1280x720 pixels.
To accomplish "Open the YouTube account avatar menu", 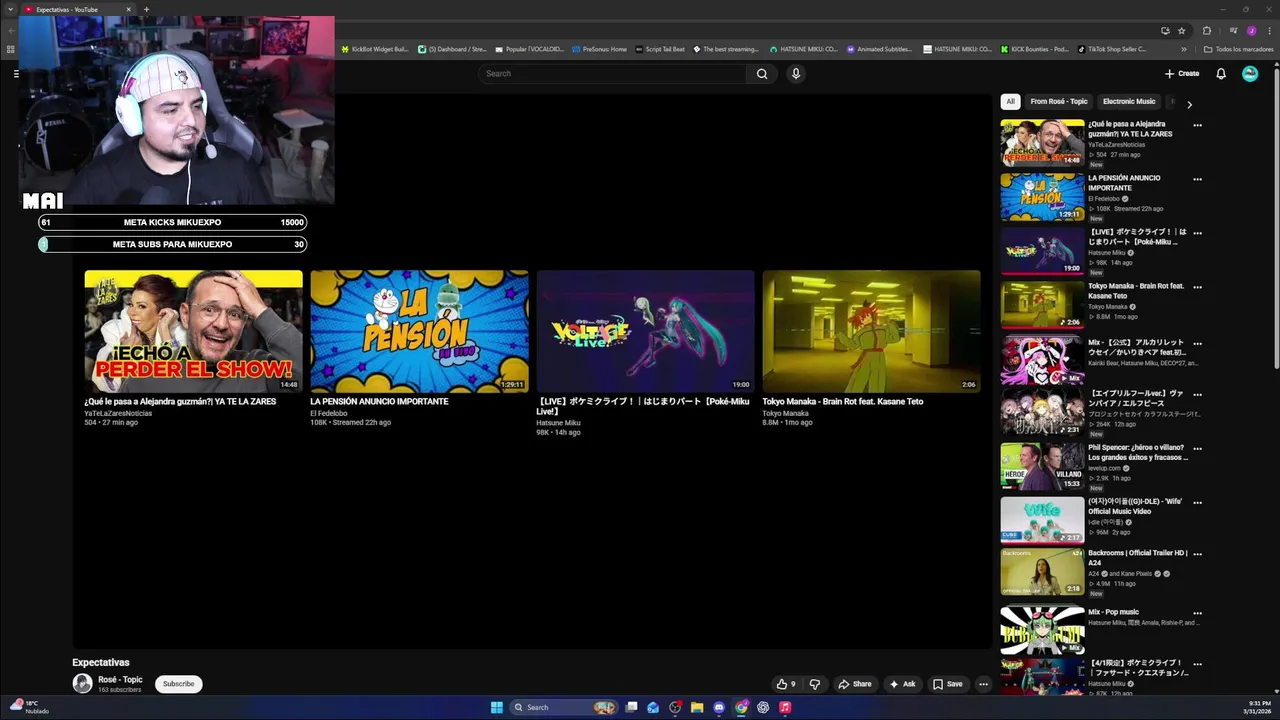I will [x=1250, y=73].
